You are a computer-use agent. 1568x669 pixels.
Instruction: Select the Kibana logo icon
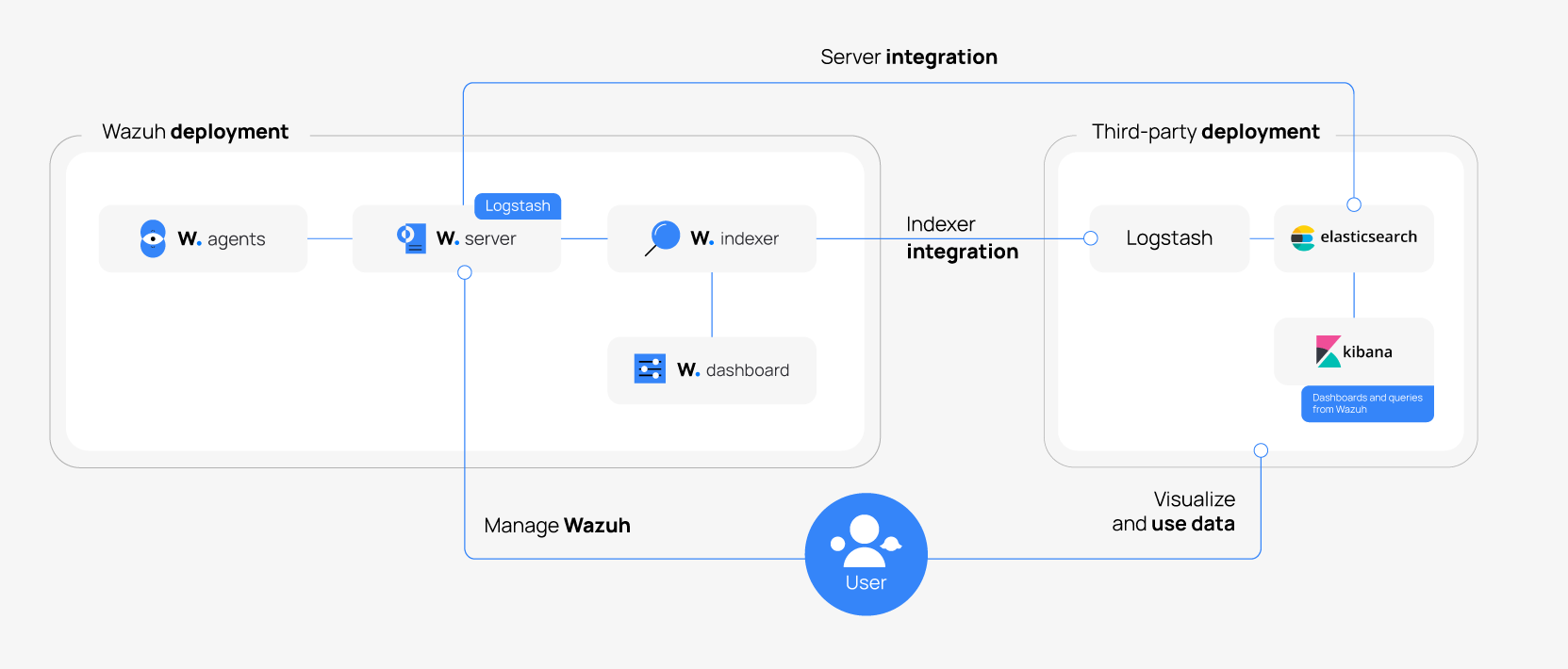click(1328, 351)
